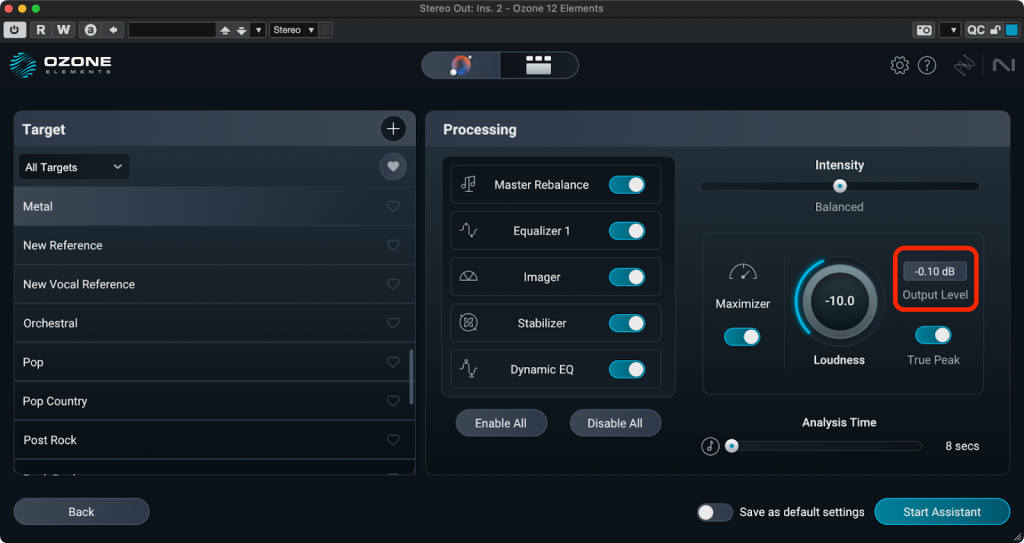Open the Stereo channel dropdown
Image resolution: width=1024 pixels, height=543 pixels.
coord(294,30)
